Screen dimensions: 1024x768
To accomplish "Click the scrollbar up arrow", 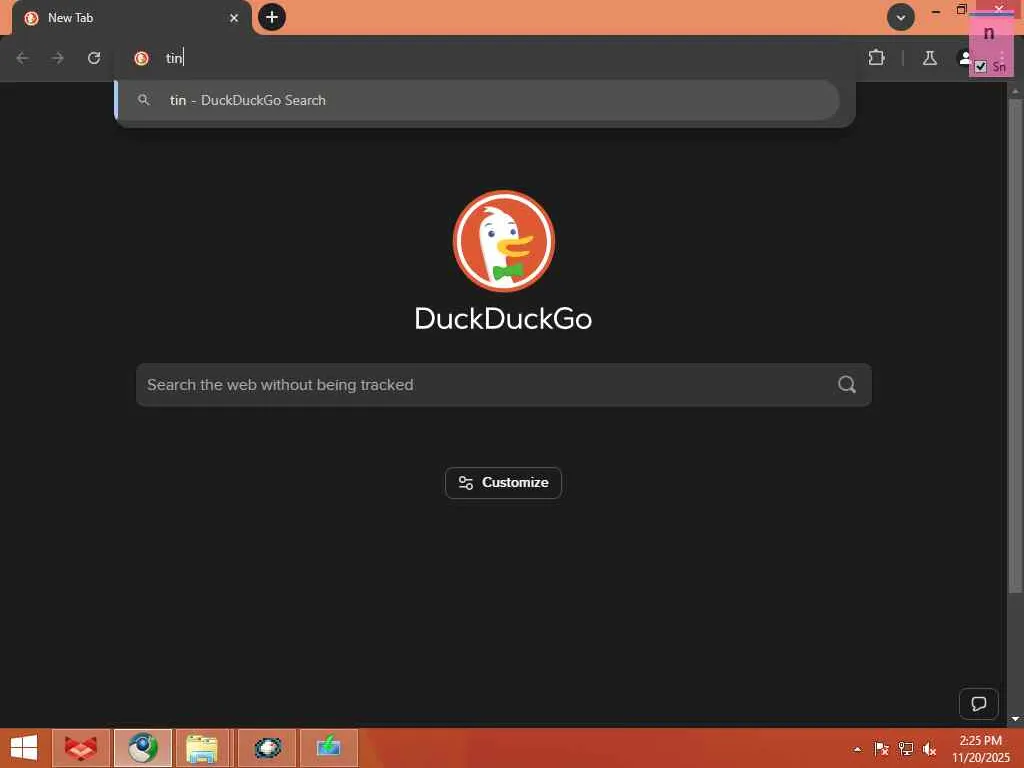I will point(1015,91).
